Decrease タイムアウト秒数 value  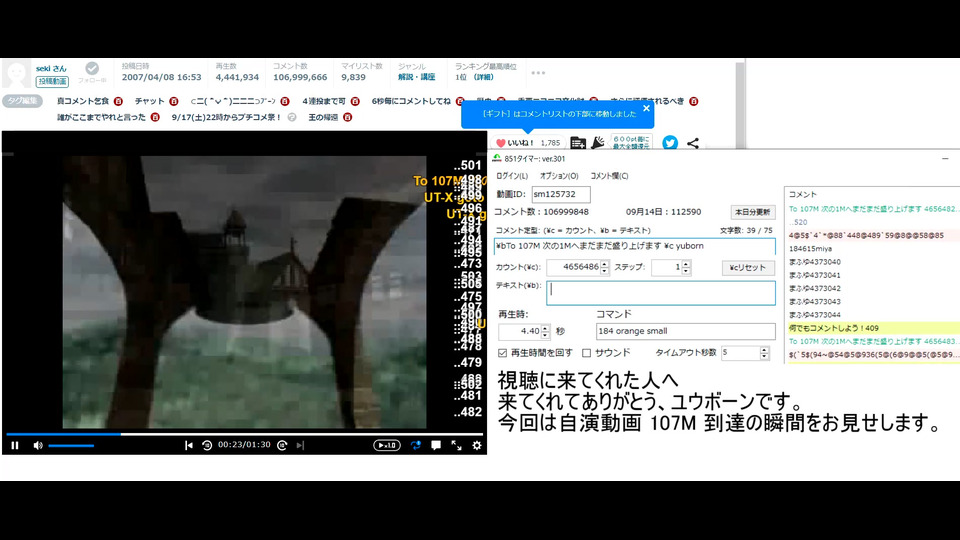[x=764, y=357]
